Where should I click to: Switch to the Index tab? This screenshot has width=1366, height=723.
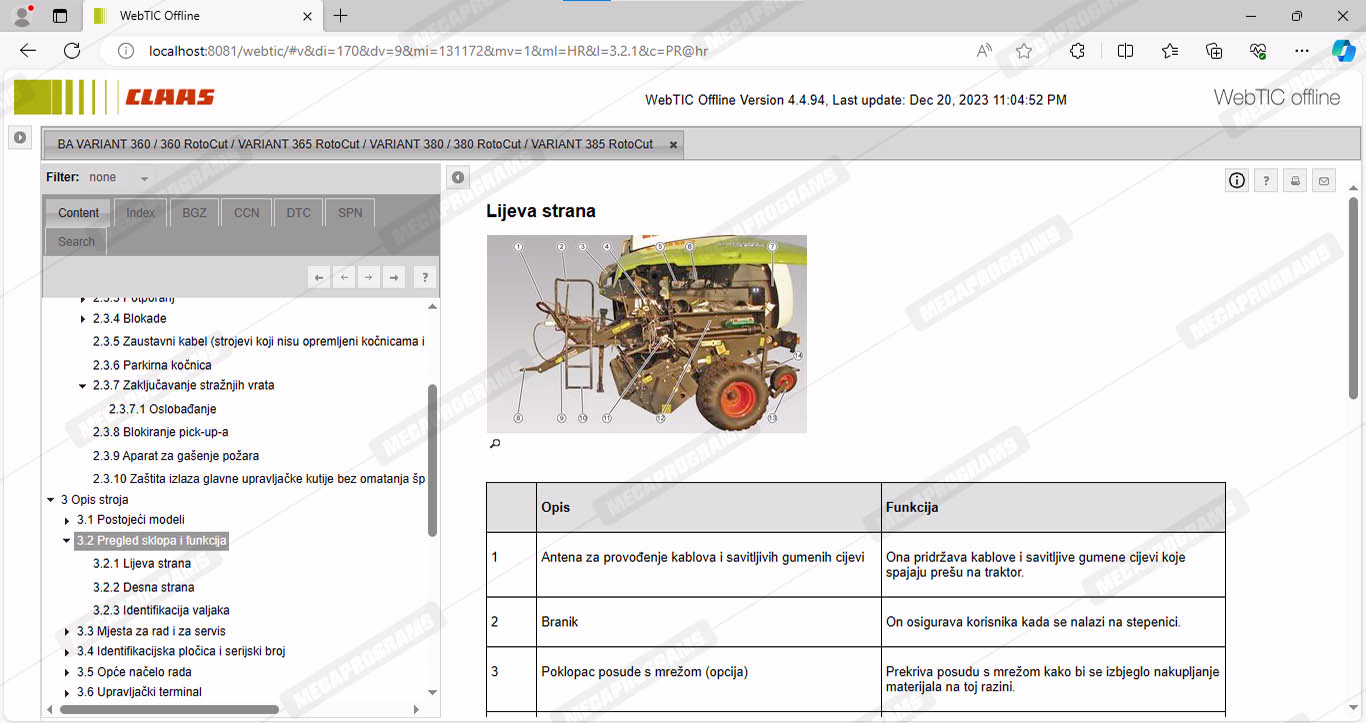[140, 213]
